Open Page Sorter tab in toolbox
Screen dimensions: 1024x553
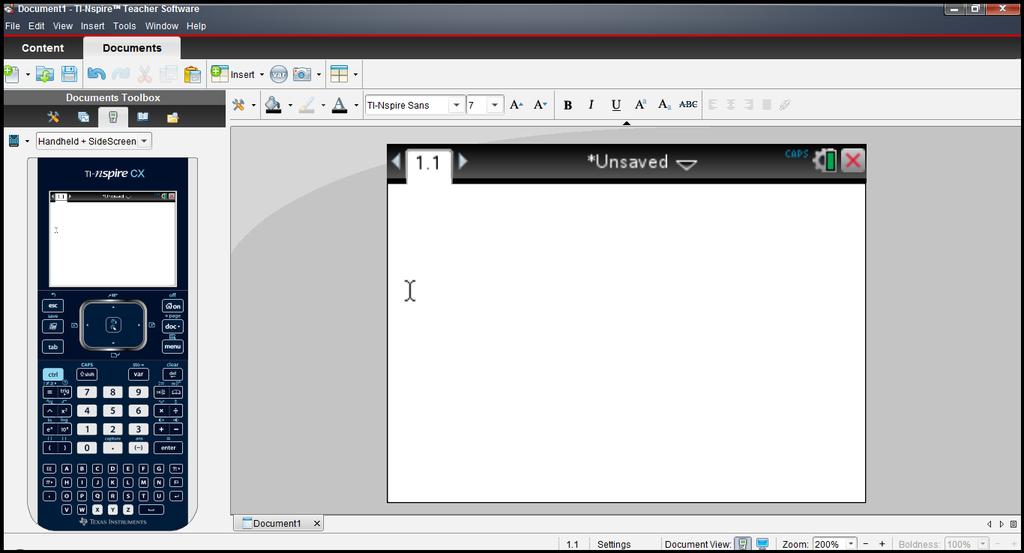(84, 117)
